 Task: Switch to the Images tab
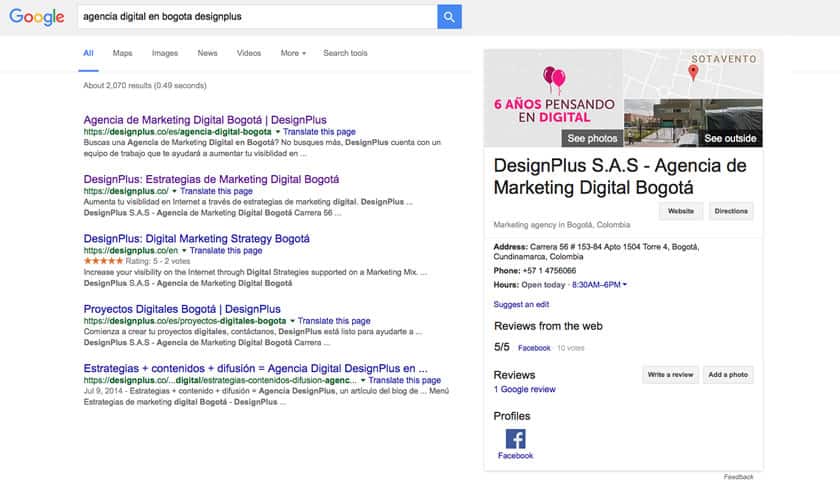pos(164,53)
